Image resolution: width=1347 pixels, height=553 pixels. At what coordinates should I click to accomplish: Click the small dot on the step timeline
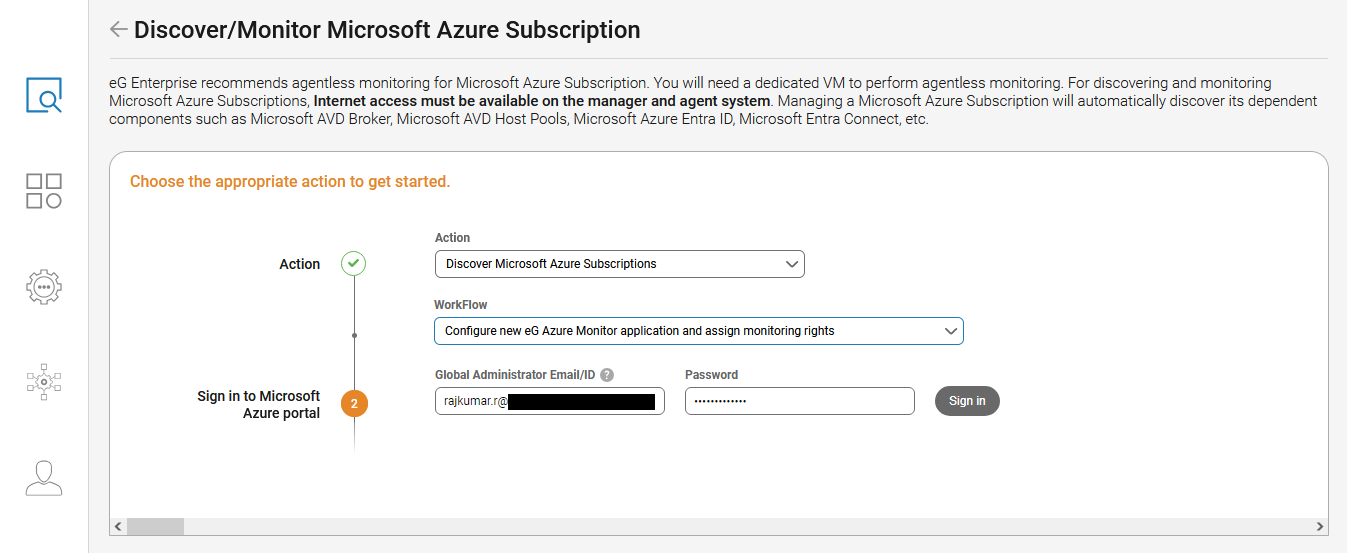pos(354,335)
